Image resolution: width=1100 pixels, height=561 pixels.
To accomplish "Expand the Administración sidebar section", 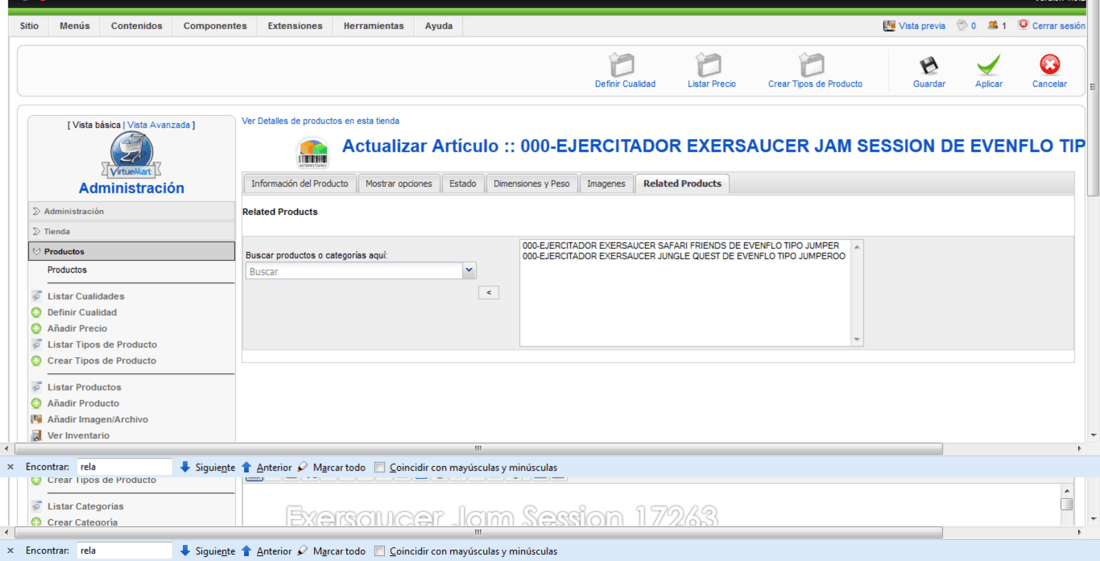I will 131,211.
